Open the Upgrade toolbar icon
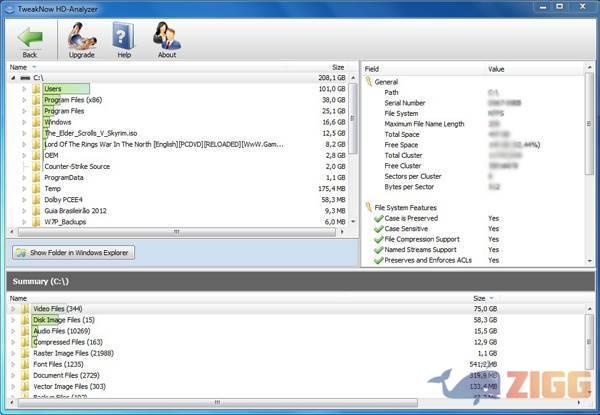600x415 pixels. [82, 41]
